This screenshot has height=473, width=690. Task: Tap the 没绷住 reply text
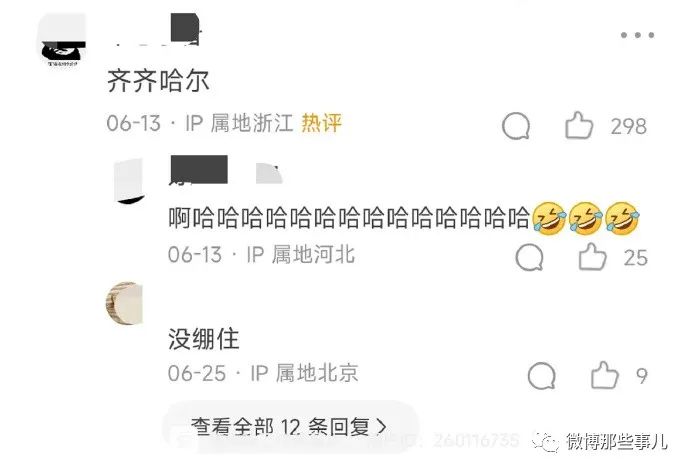(x=203, y=339)
